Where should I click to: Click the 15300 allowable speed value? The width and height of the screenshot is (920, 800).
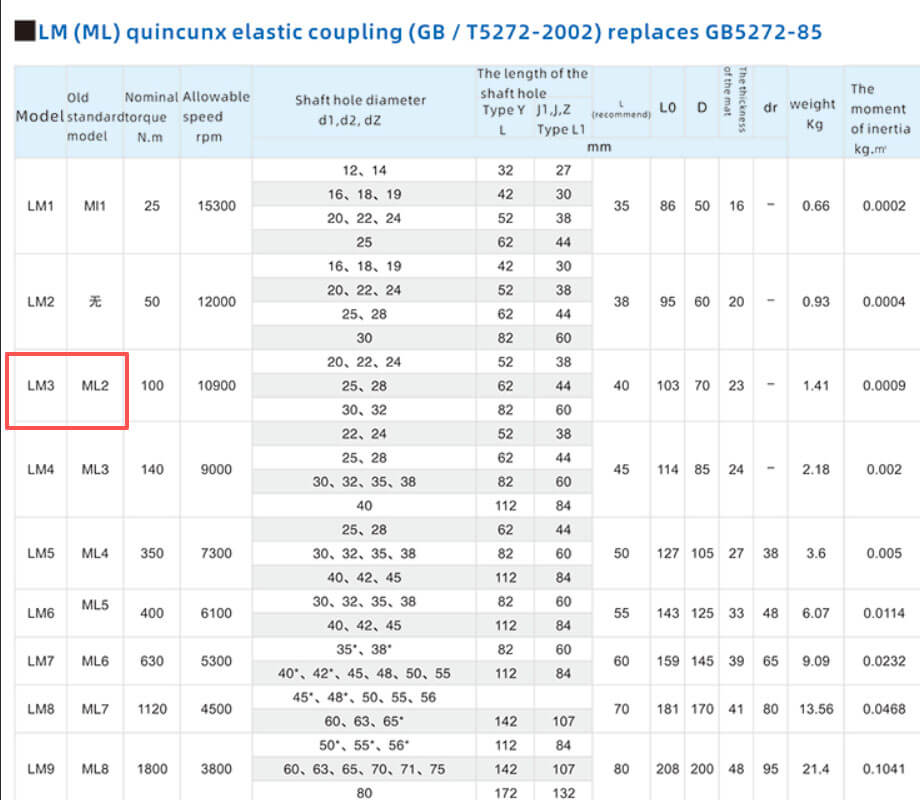(216, 206)
